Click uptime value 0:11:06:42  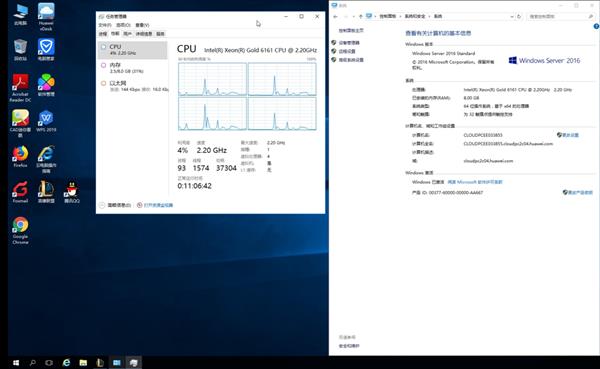point(194,186)
